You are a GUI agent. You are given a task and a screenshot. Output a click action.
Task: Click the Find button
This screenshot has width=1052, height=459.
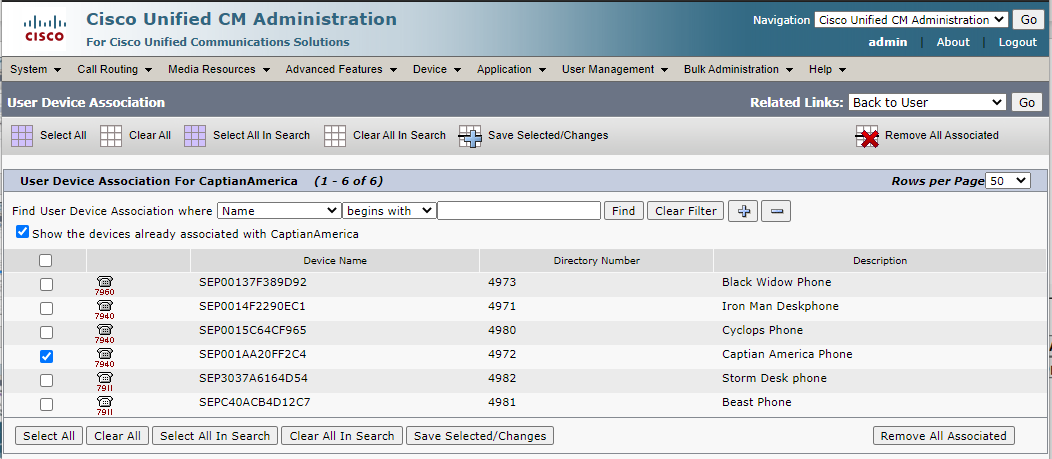tap(623, 211)
